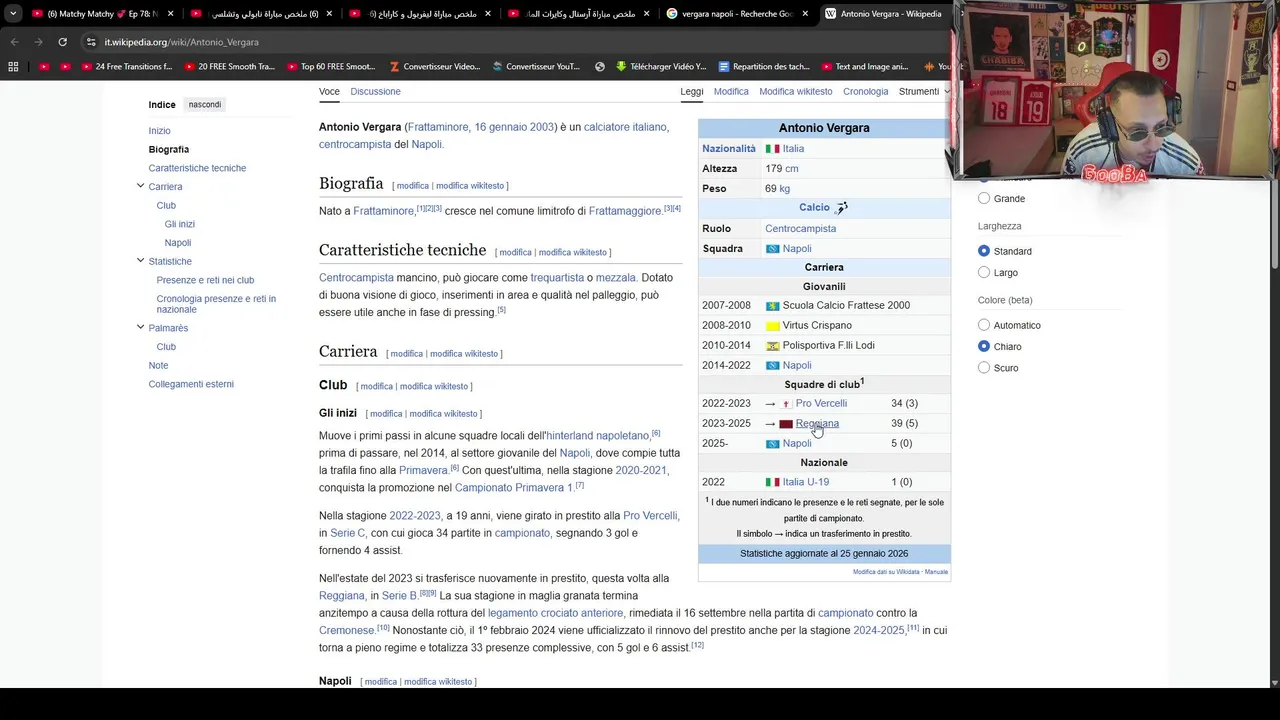This screenshot has height=720, width=1280.
Task: Open the tab search chevron in the browser's top-left corner
Action: coord(13,14)
